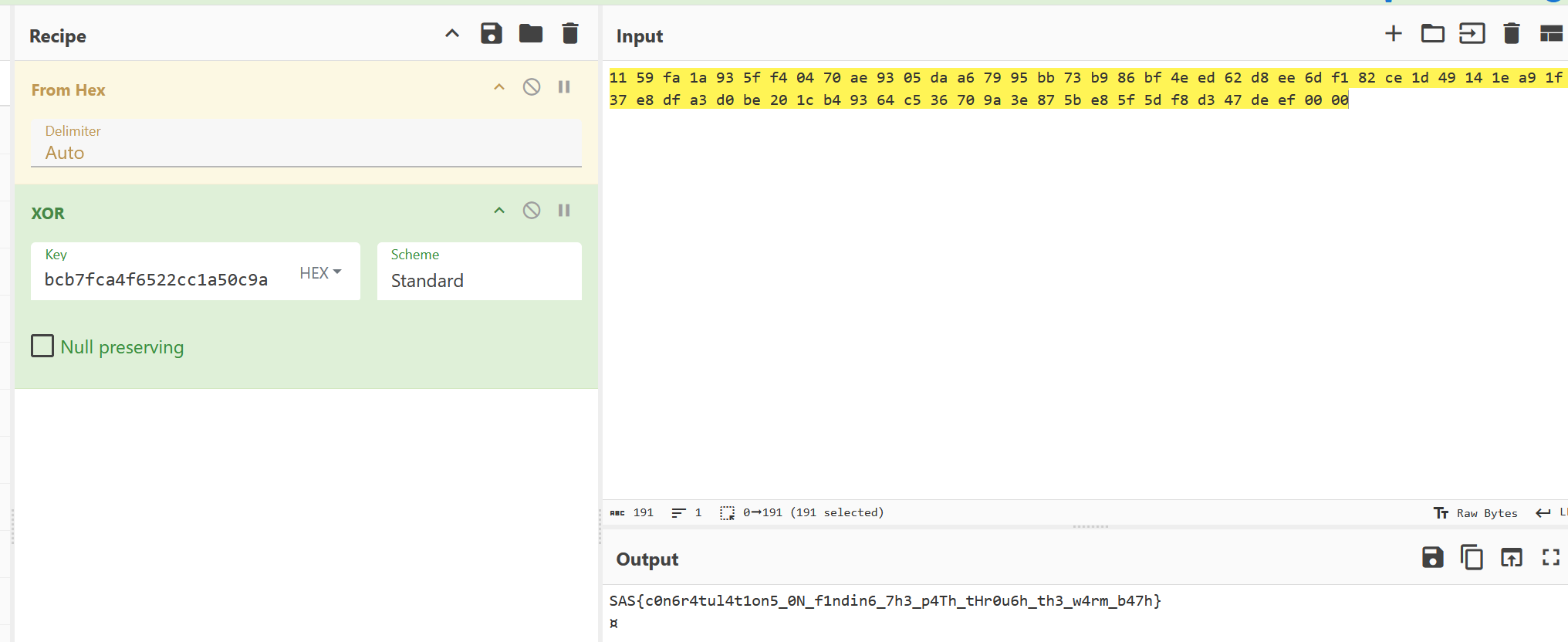Maximise the output pane
This screenshot has width=1568, height=642.
1550,557
